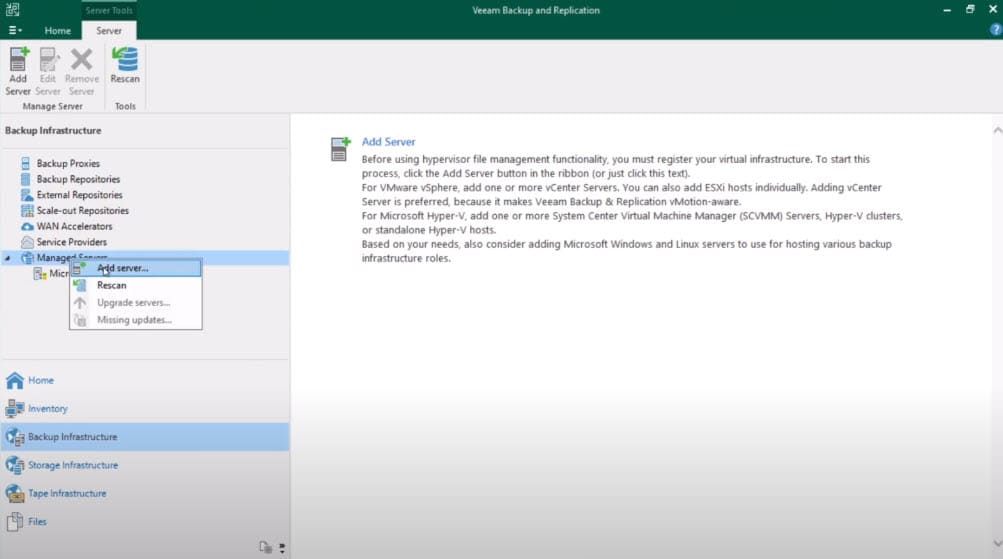The height and width of the screenshot is (559, 1003).
Task: Click the Storage Infrastructure icon
Action: (15, 465)
